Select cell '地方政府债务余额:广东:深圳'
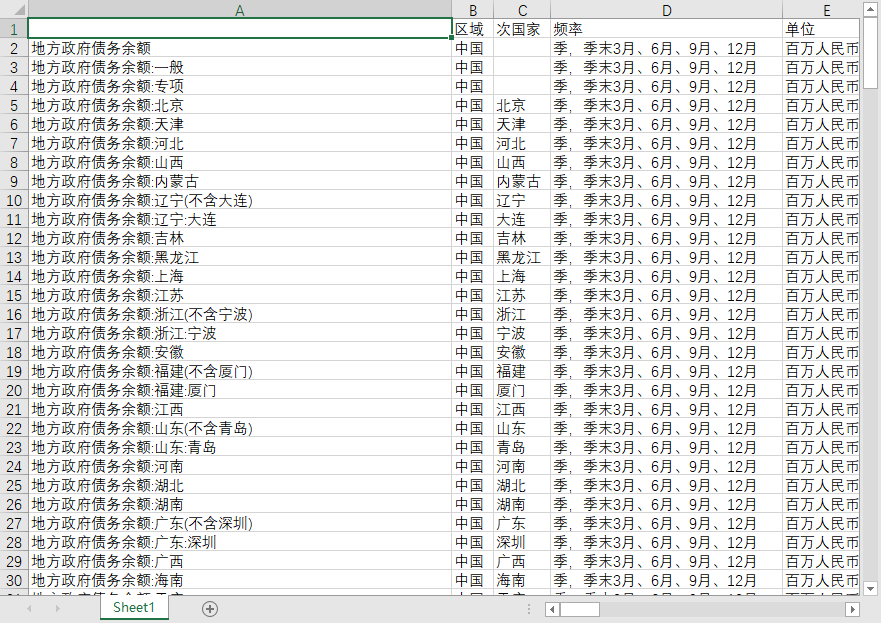The image size is (881, 623). tap(240, 543)
